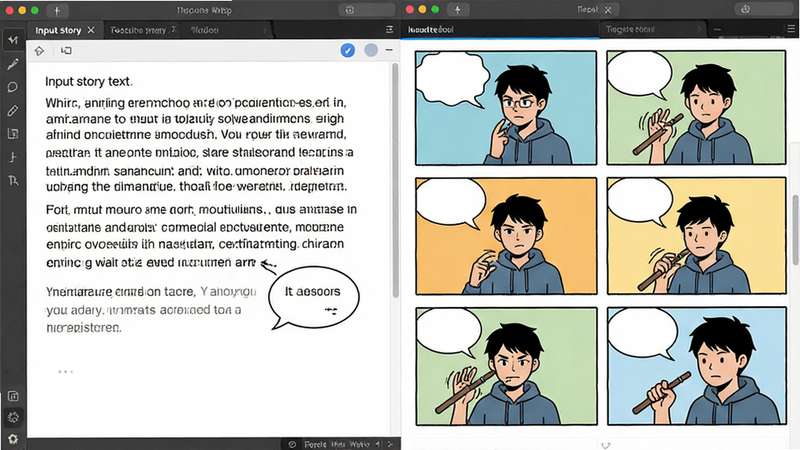Click the camera icon in left window titlebar

(x=349, y=10)
